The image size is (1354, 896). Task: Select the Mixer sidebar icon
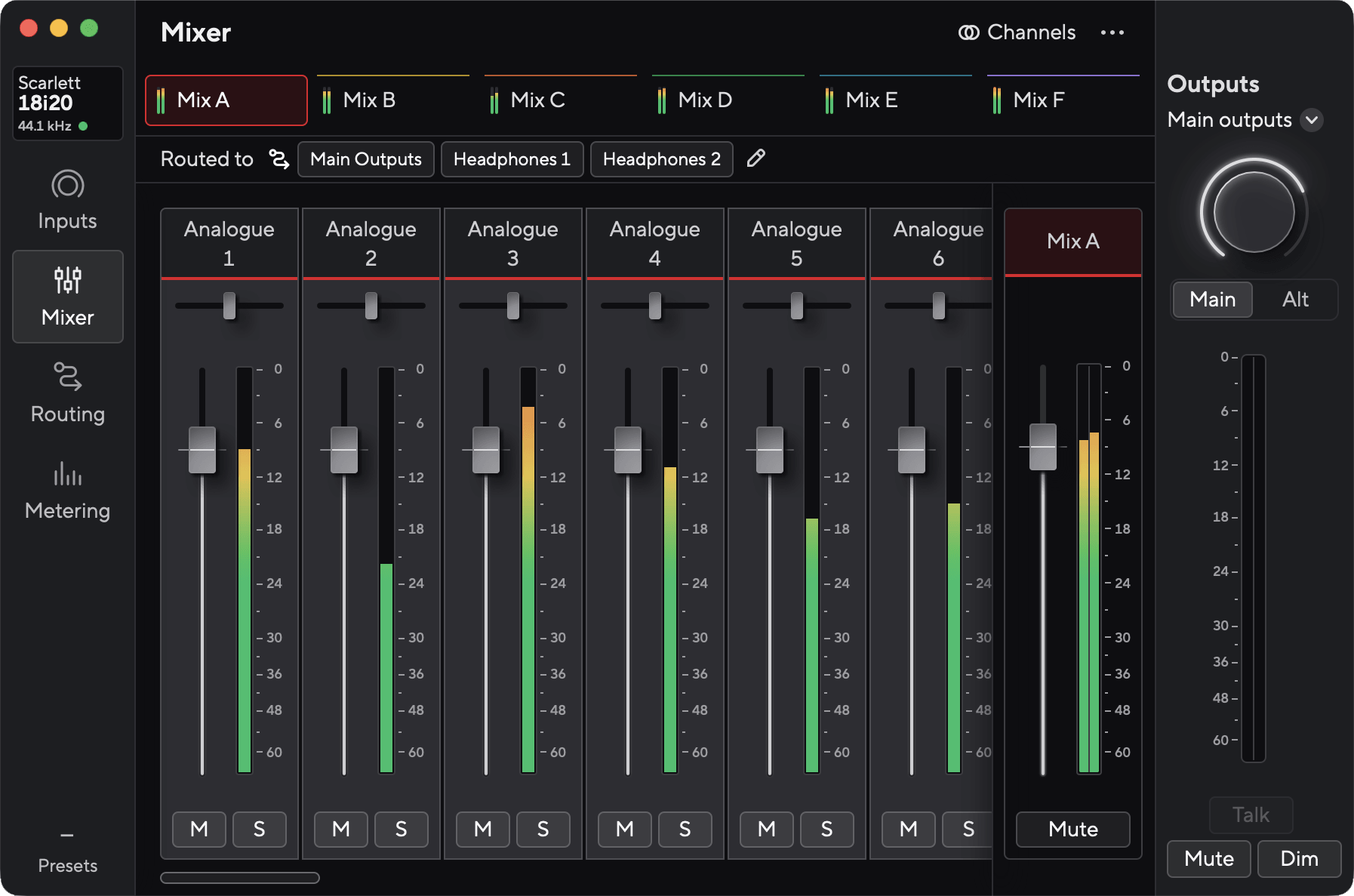click(x=67, y=280)
